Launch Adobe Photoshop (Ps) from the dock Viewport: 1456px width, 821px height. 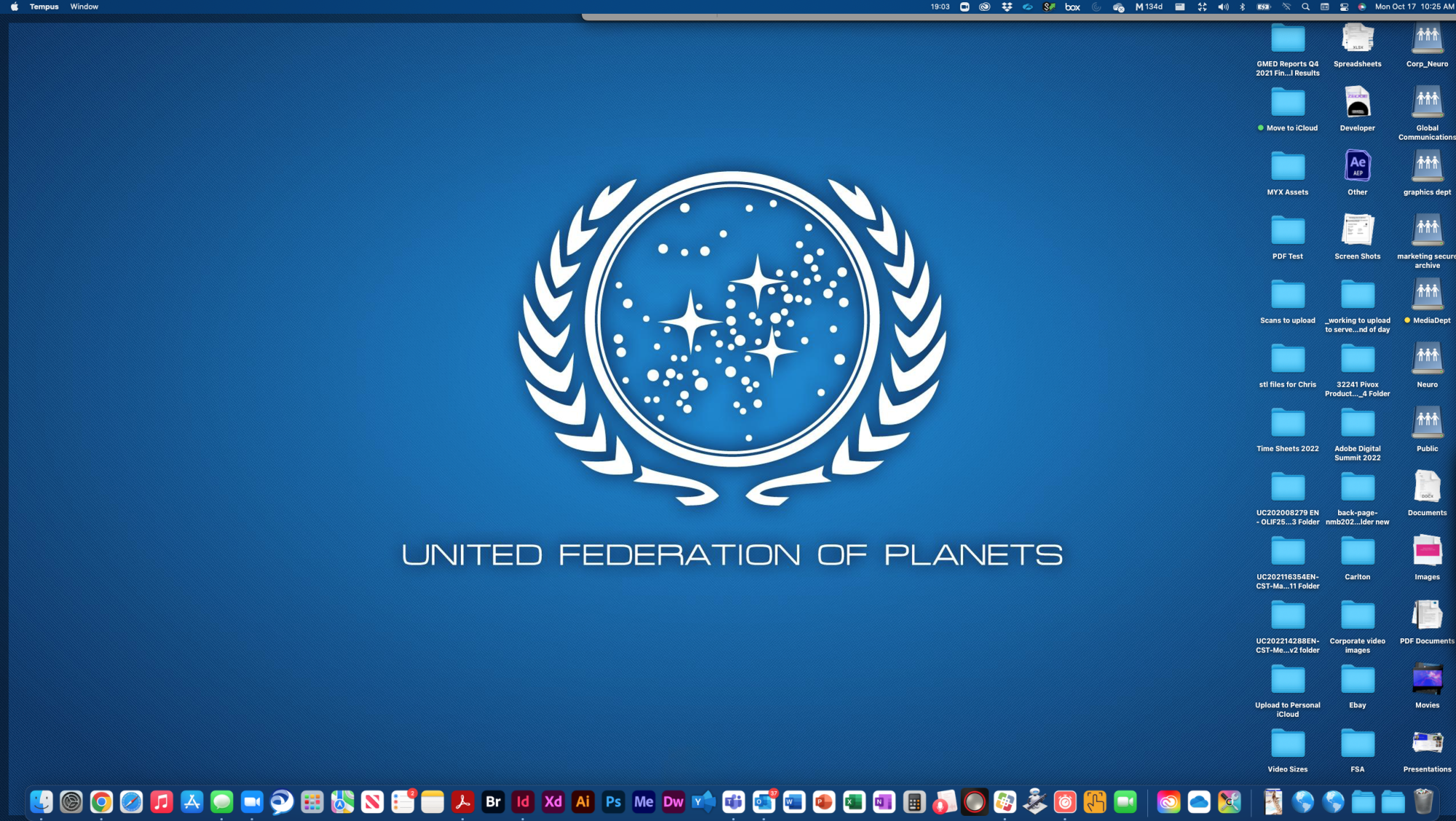[x=614, y=802]
